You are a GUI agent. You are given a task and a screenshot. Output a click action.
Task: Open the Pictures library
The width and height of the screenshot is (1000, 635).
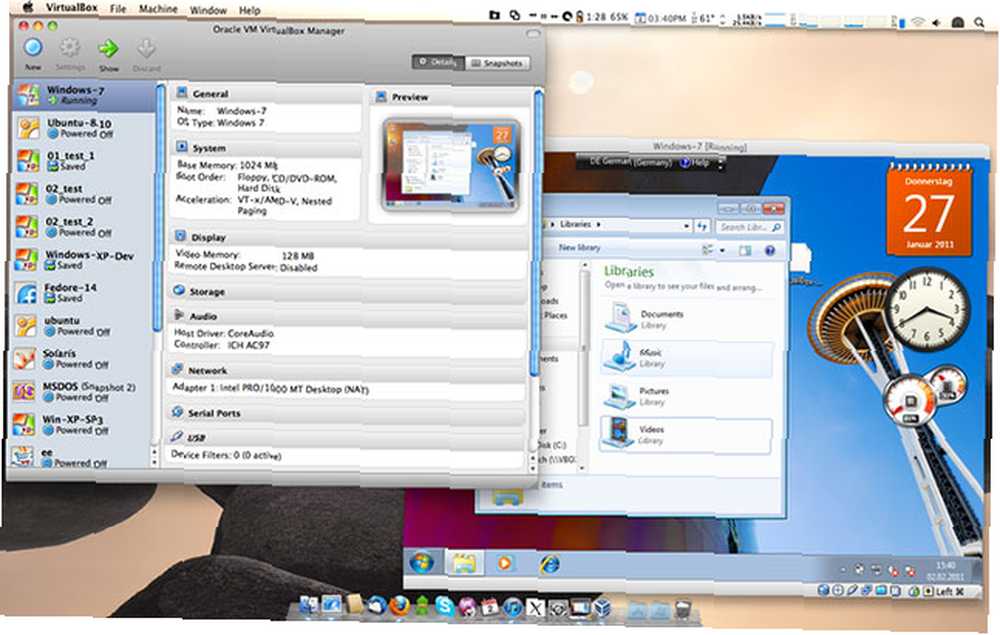pos(686,396)
